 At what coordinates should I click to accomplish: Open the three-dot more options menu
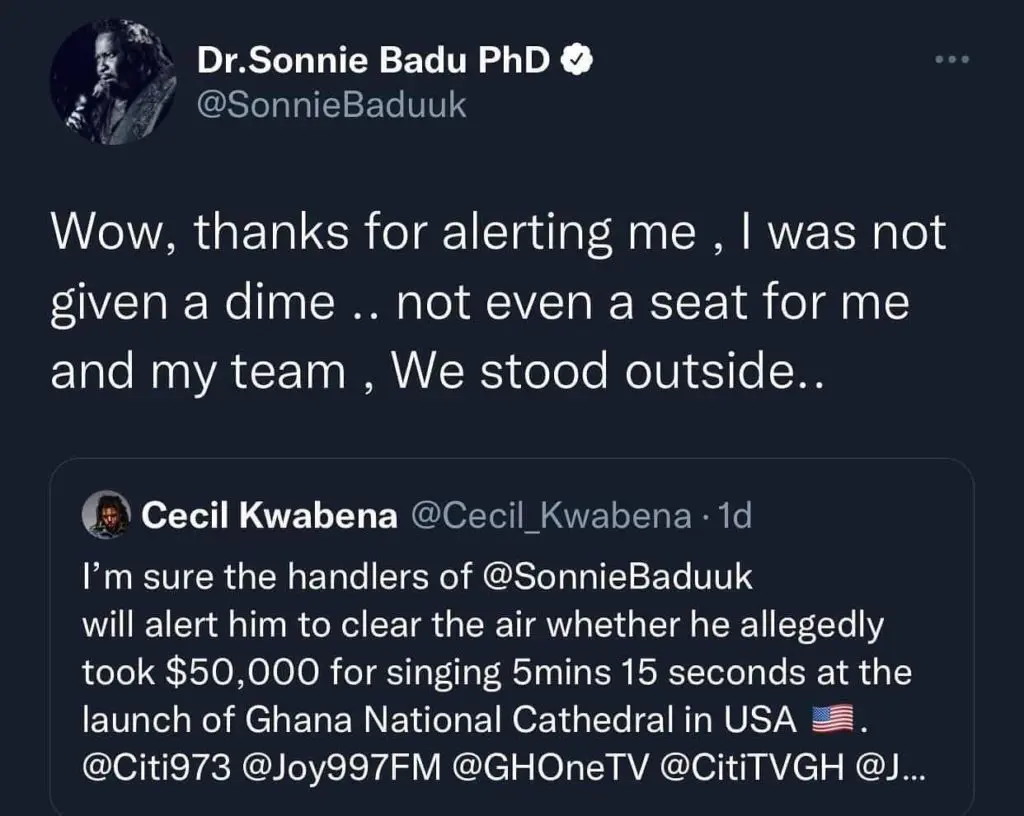point(952,59)
